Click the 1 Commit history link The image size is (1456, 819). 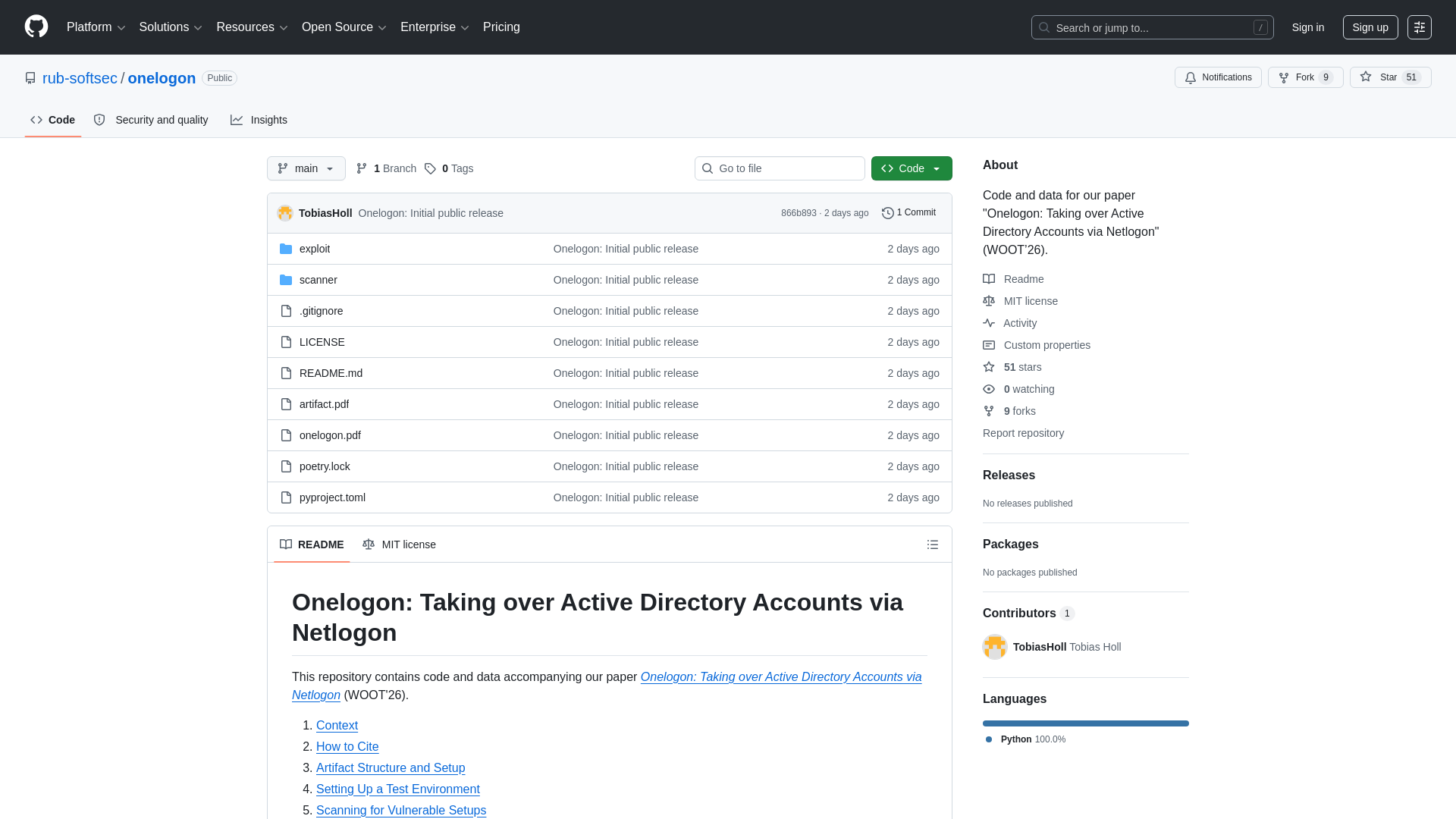908,213
